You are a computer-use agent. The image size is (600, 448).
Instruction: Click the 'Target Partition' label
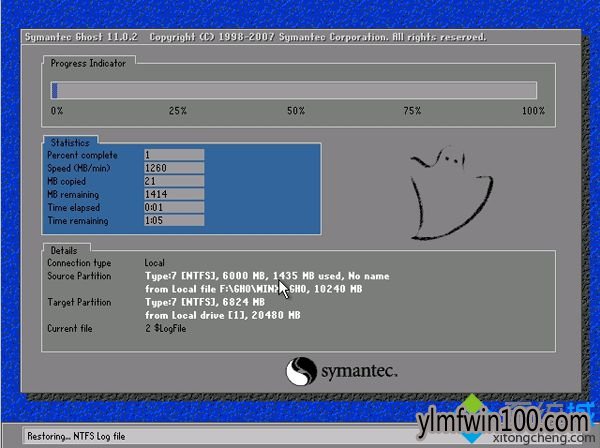[x=79, y=302]
